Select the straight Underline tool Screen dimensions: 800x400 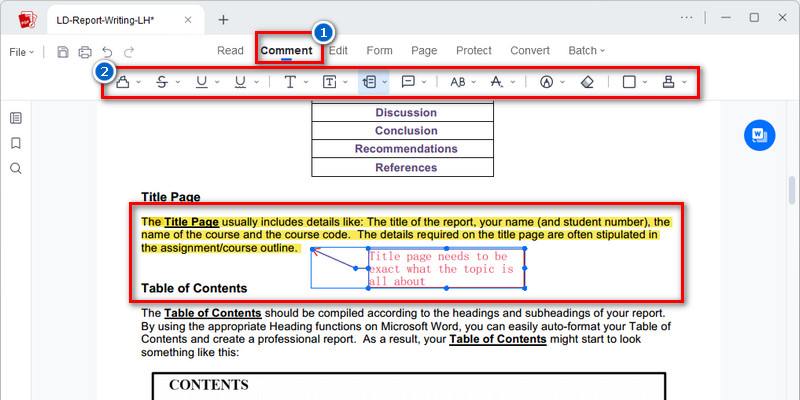[202, 82]
